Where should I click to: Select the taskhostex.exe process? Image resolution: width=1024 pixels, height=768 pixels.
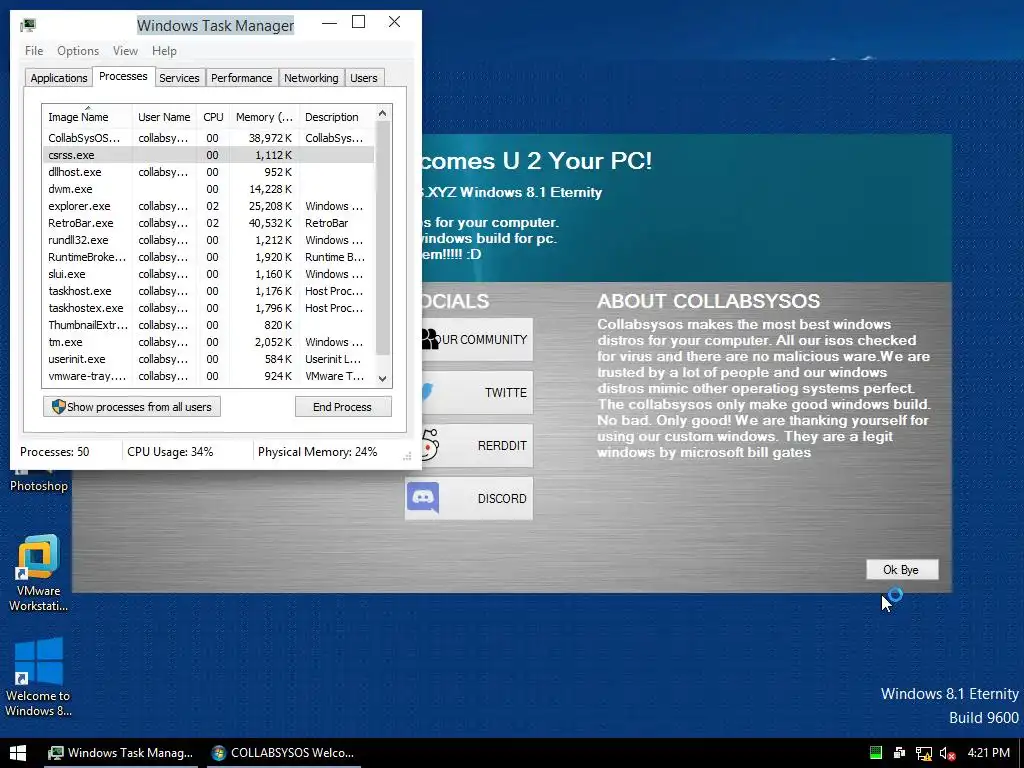208,308
